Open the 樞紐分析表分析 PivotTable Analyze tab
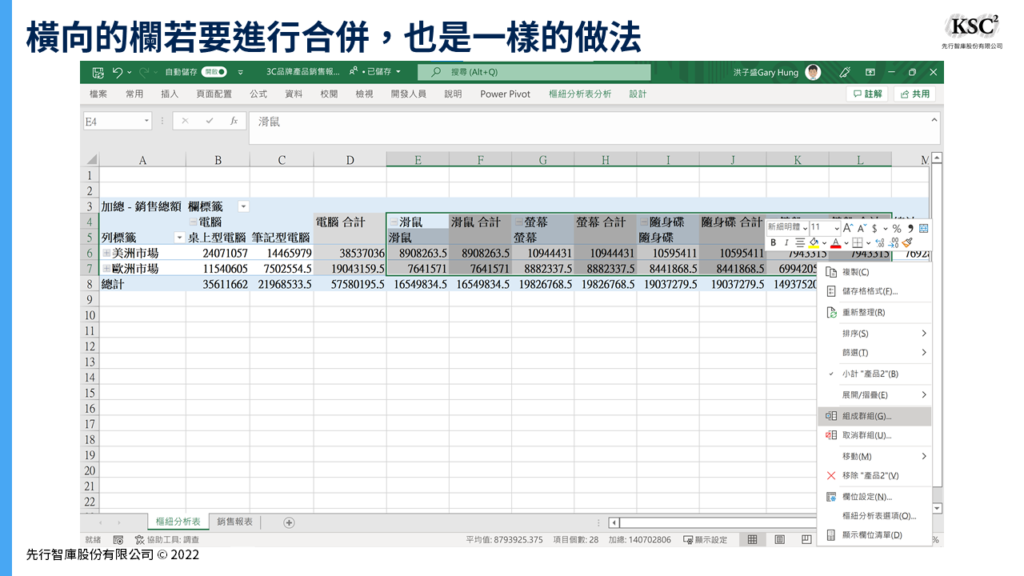Viewport: 1024px width, 576px height. click(579, 94)
